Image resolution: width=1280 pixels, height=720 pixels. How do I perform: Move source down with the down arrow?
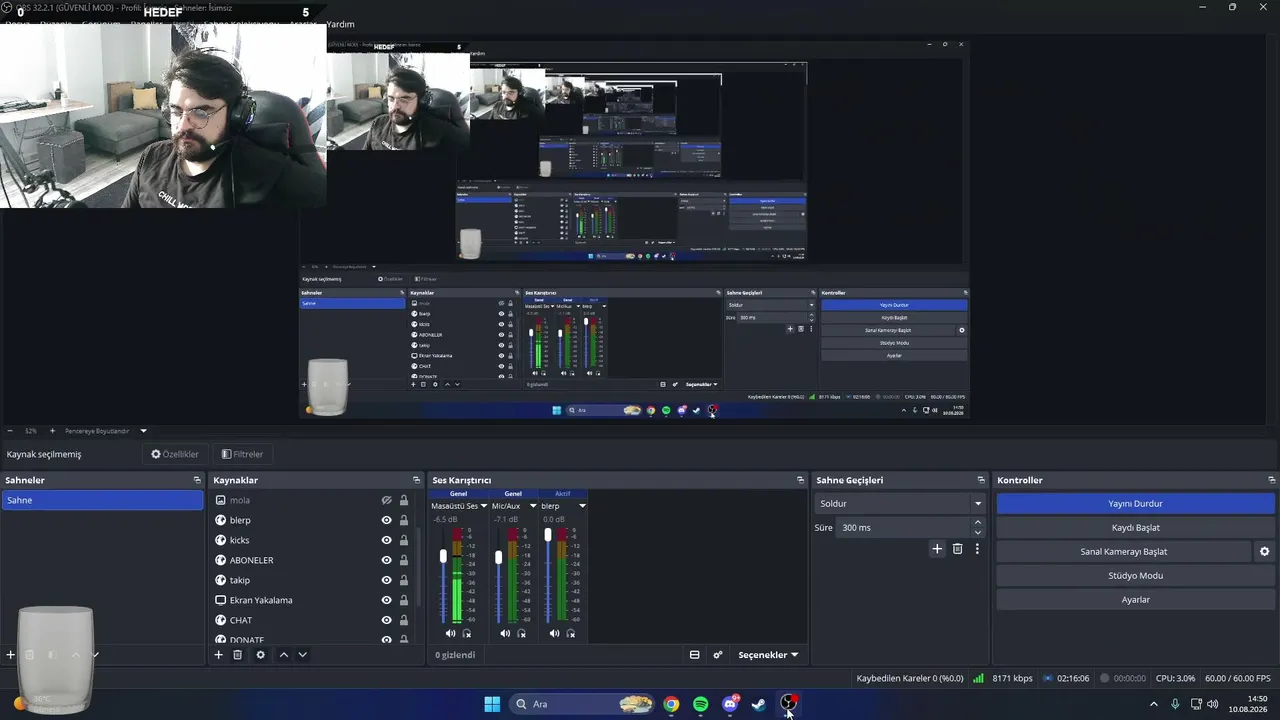[x=302, y=655]
